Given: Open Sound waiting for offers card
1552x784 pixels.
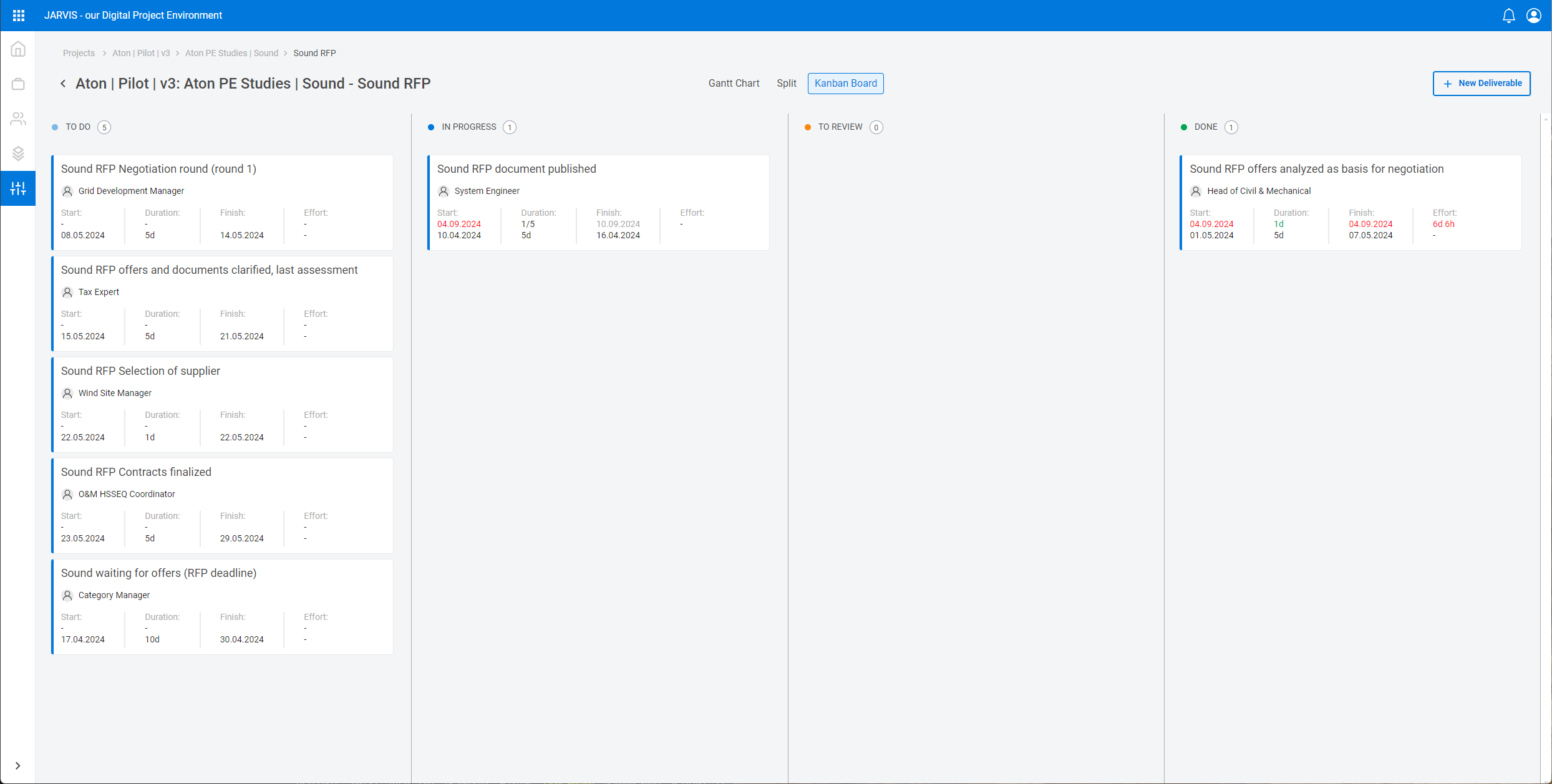Looking at the screenshot, I should pos(222,607).
